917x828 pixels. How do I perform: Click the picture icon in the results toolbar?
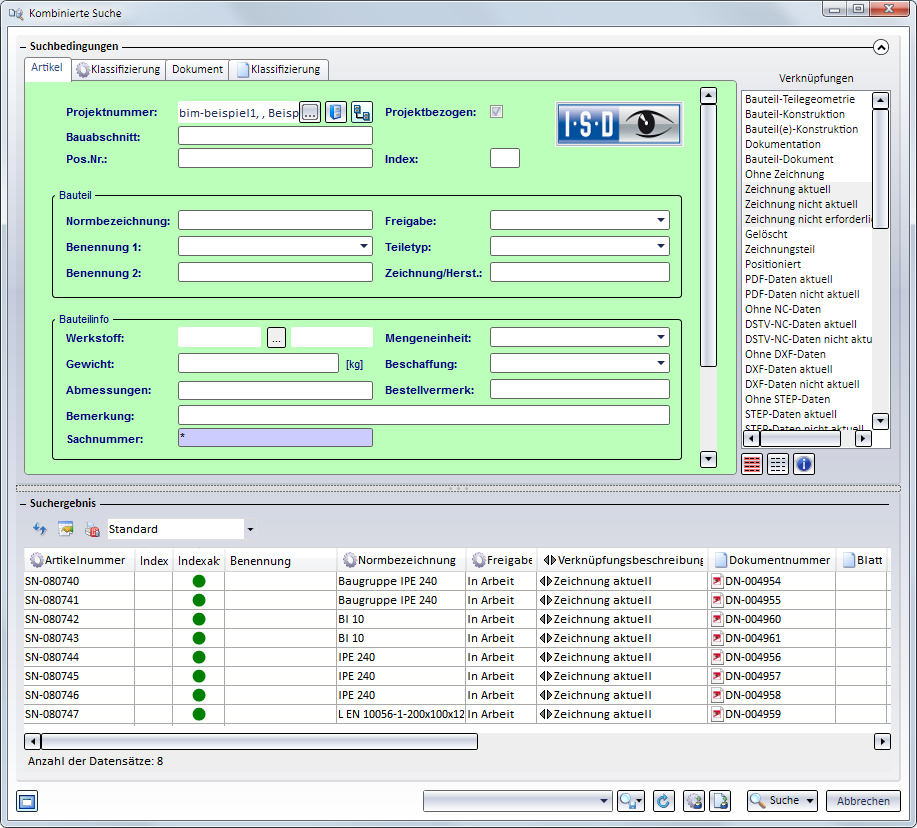[66, 529]
